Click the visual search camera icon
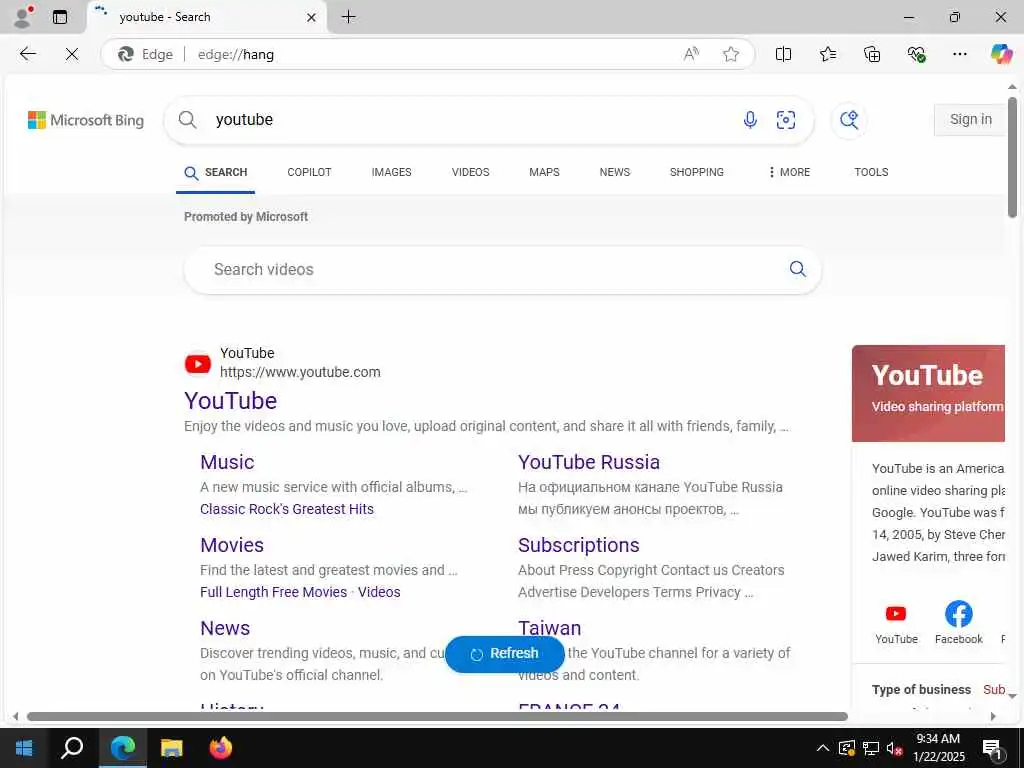This screenshot has height=768, width=1024. [x=786, y=120]
